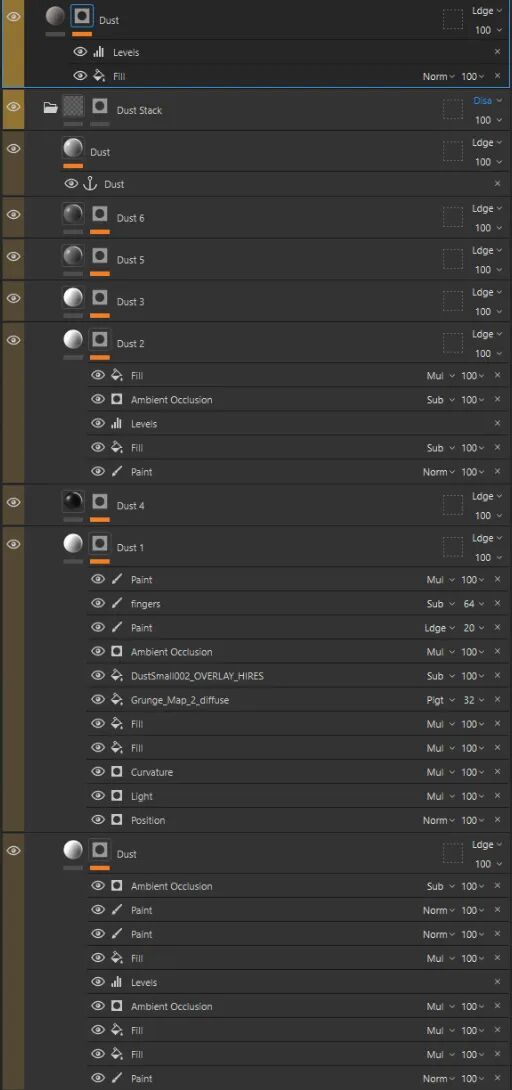
Task: Select the DustSmall002_OVERLAY_HIRES effect row
Action: point(299,676)
